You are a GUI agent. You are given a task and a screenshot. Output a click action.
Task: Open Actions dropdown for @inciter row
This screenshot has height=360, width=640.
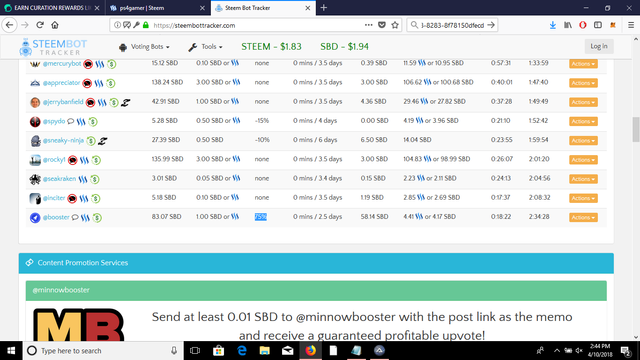pyautogui.click(x=583, y=198)
